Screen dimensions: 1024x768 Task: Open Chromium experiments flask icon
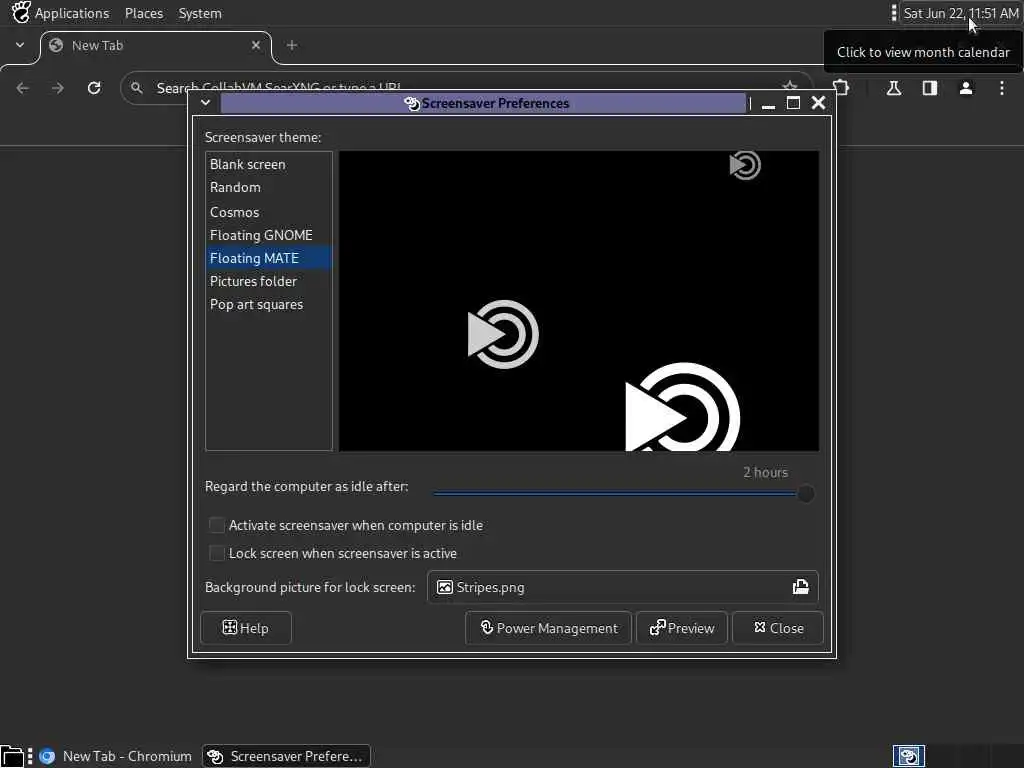tap(894, 88)
